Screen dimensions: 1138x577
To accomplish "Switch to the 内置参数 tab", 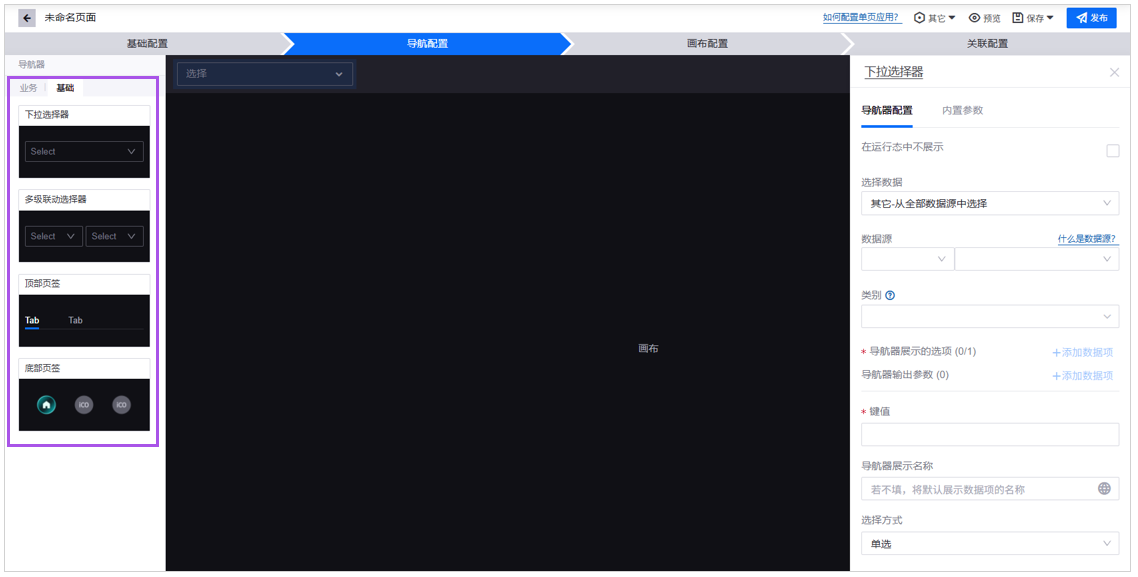I will (962, 111).
